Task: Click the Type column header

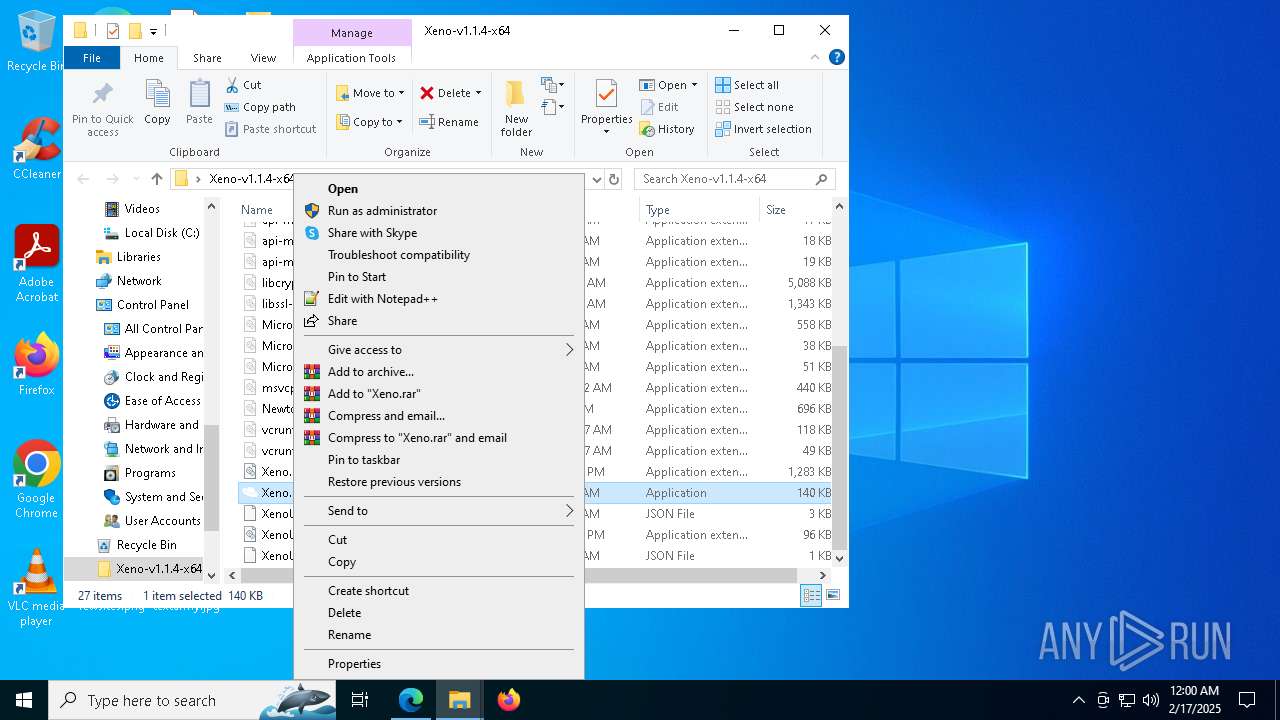Action: (x=700, y=210)
